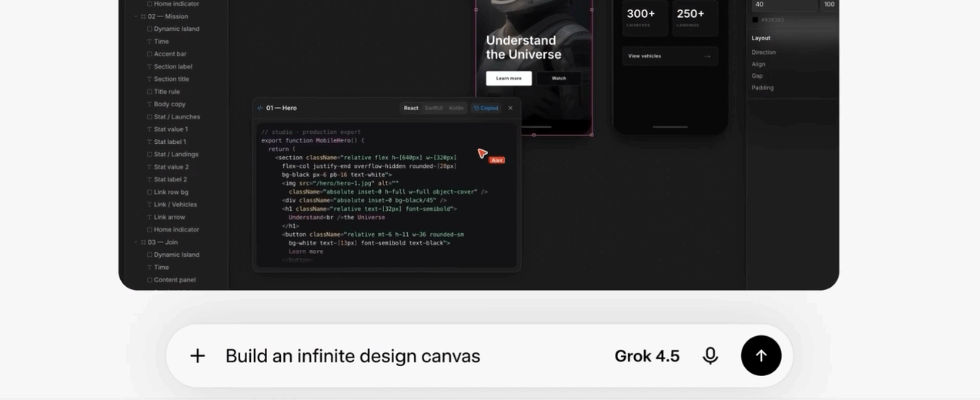980x400 pixels.
Task: Click the Gap property label
Action: pyautogui.click(x=757, y=76)
